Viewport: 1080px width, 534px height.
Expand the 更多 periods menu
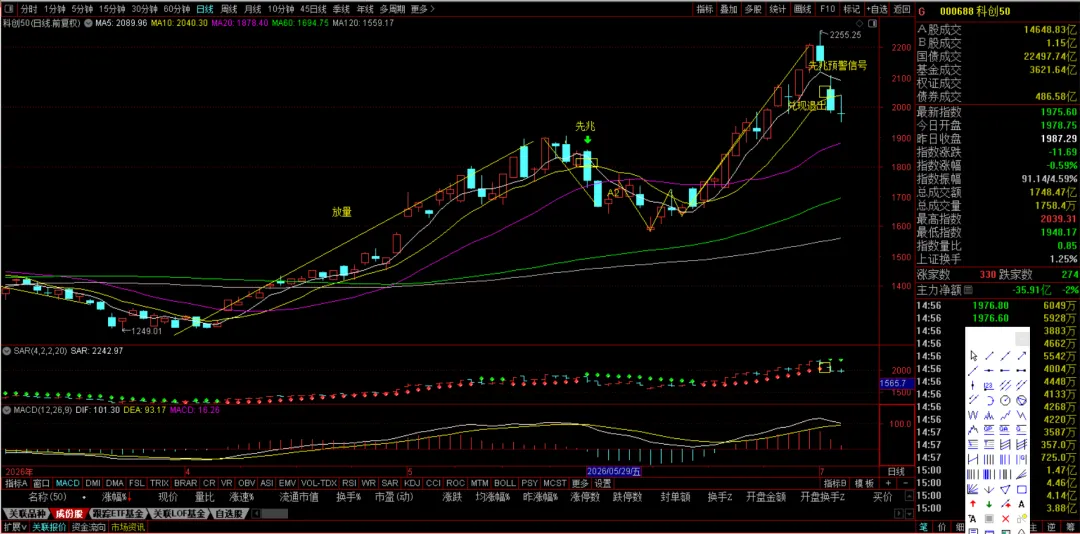[x=421, y=9]
